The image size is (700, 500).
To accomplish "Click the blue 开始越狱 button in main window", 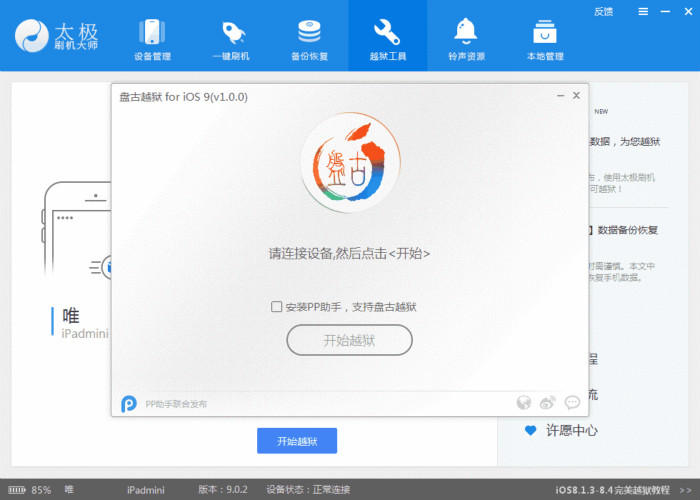I will tap(297, 441).
